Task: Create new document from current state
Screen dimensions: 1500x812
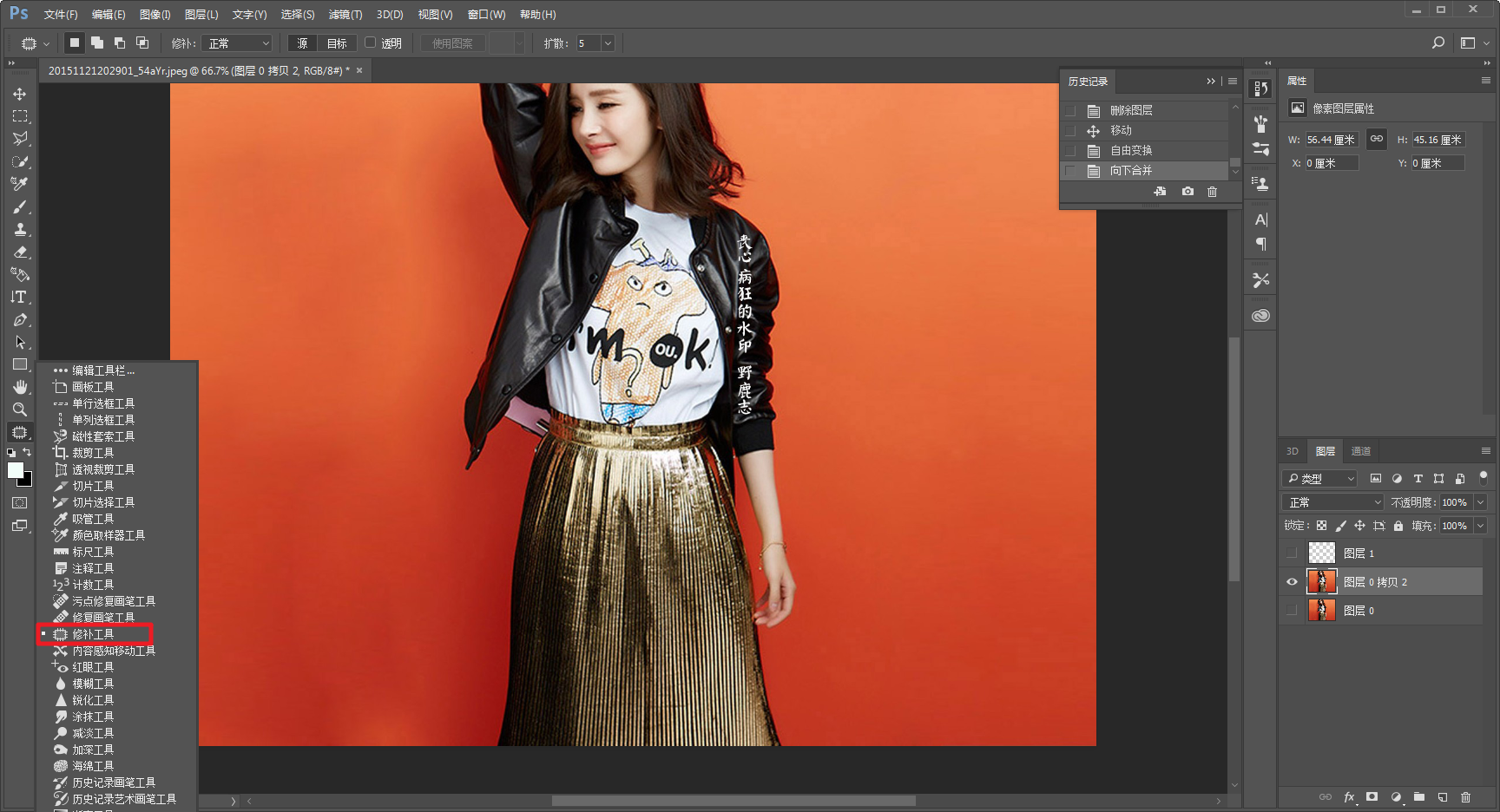Action: point(1160,191)
